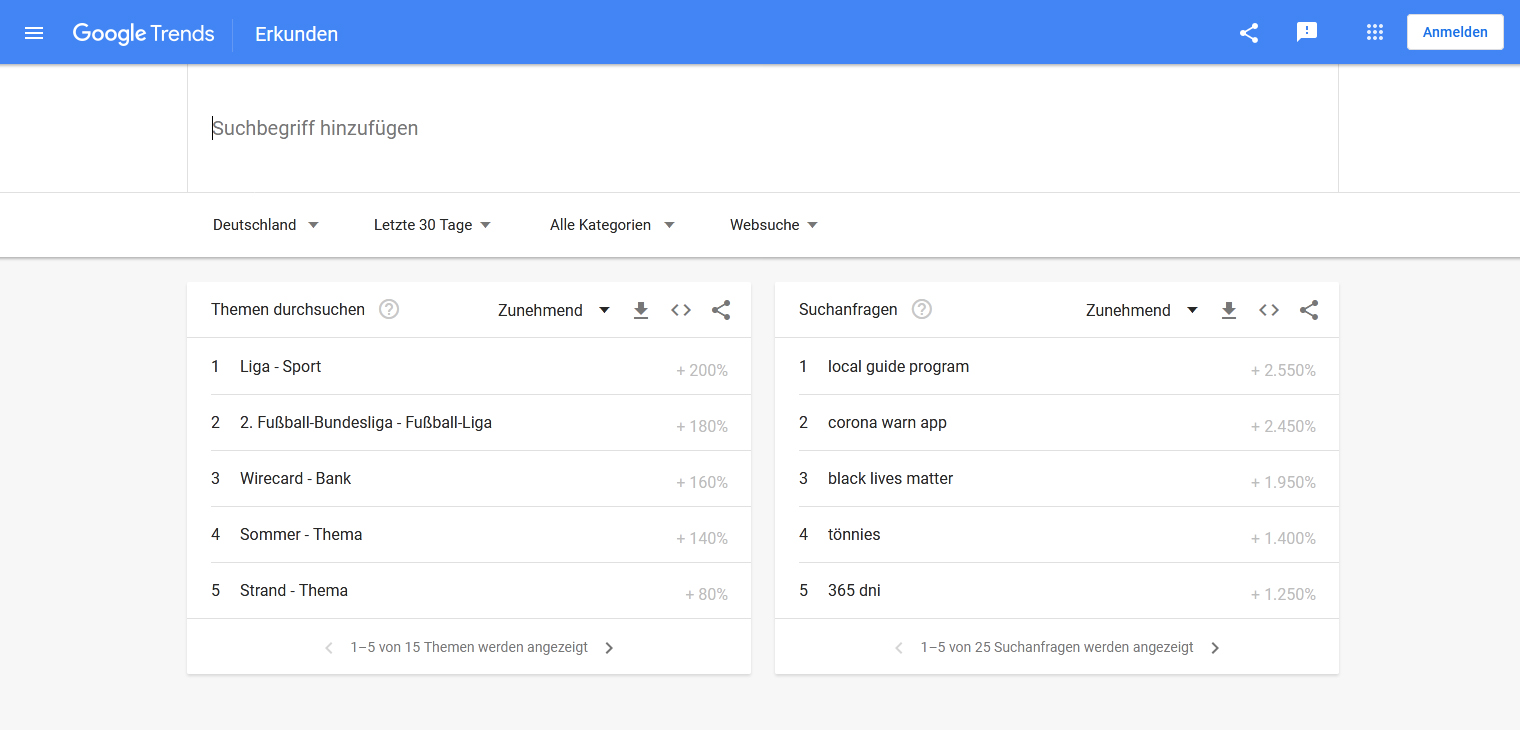Viewport: 1520px width, 730px height.
Task: Open the Google apps grid
Action: click(1375, 33)
